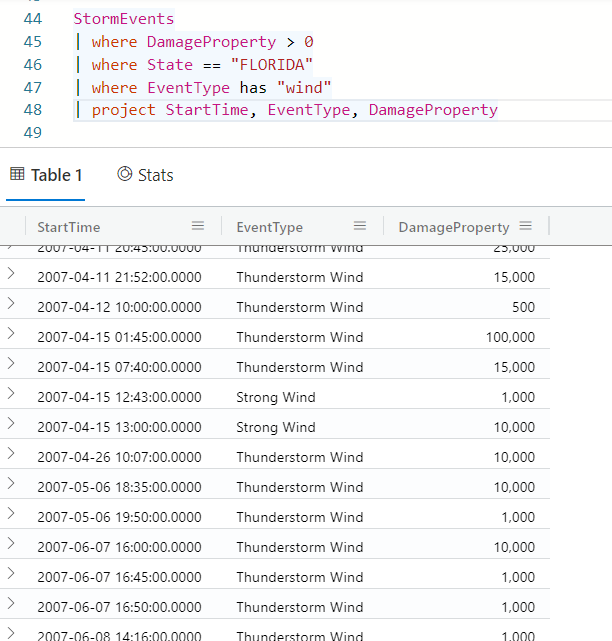The width and height of the screenshot is (612, 641).
Task: Expand the 2007-04-11 21:52:00 row
Action: click(x=11, y=273)
